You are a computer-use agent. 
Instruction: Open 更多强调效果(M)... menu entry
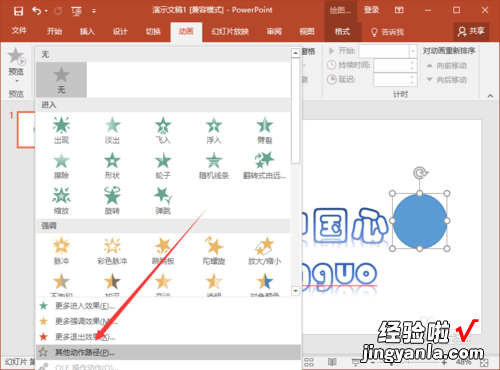(168, 321)
